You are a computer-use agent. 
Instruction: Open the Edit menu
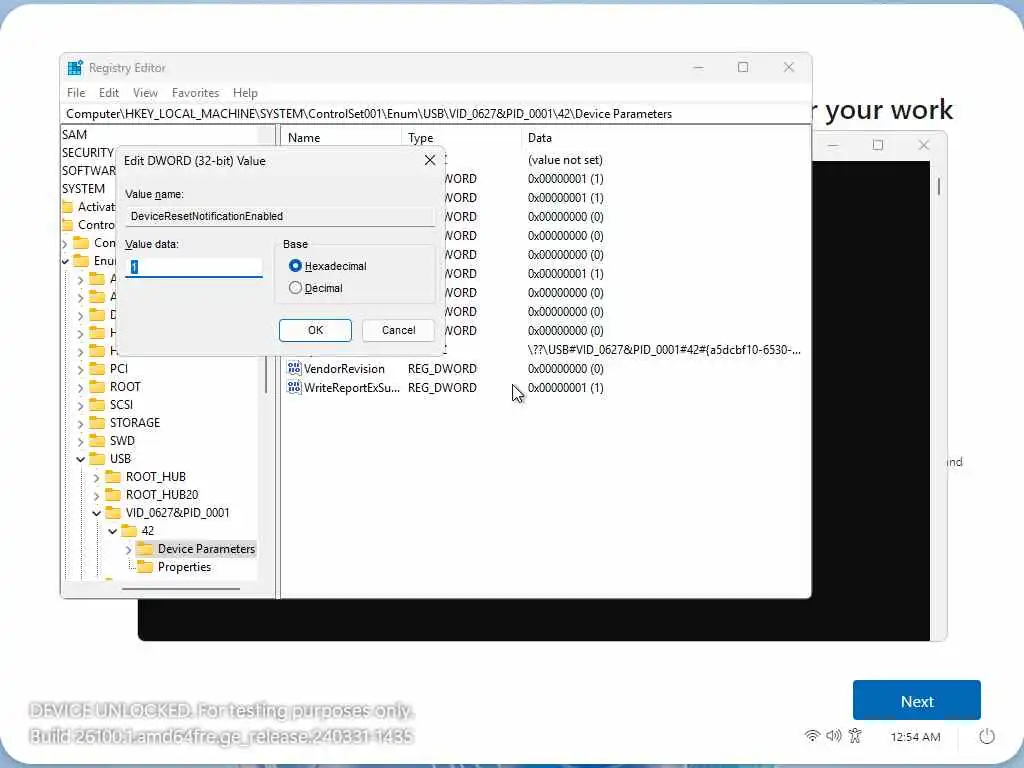[x=108, y=93]
